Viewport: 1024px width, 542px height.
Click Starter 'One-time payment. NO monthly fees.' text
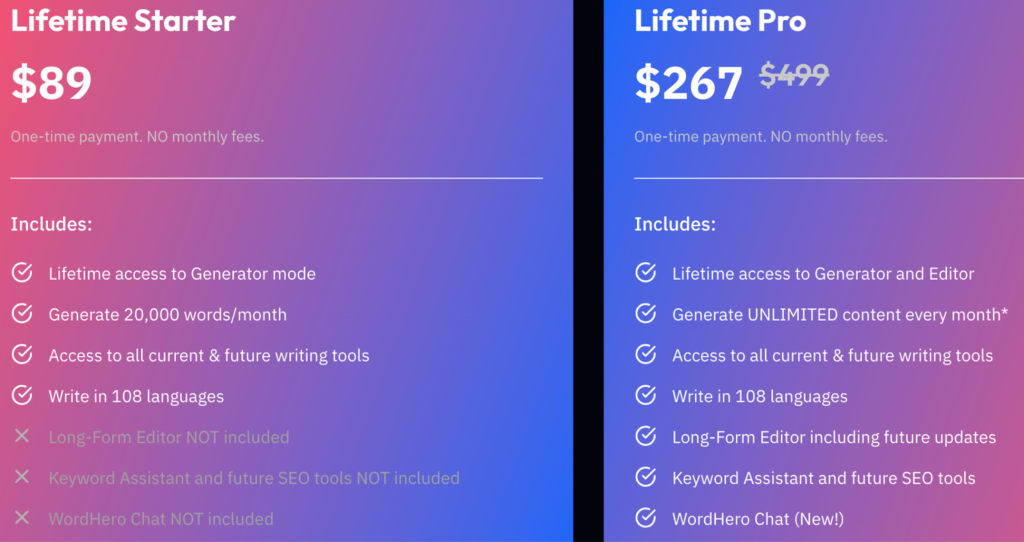[137, 136]
